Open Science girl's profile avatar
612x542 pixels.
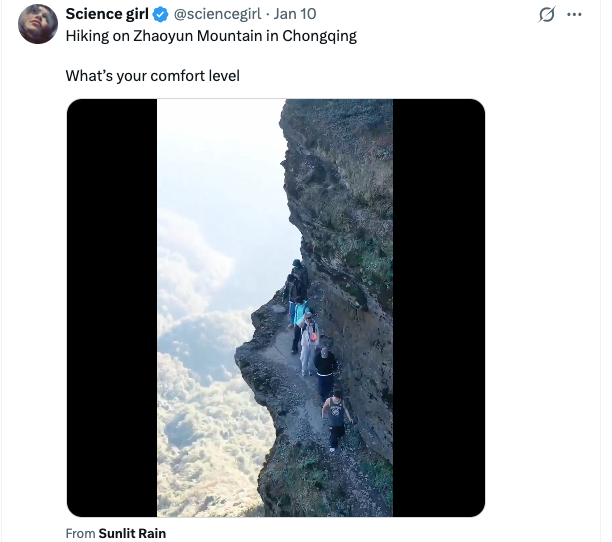[x=38, y=24]
